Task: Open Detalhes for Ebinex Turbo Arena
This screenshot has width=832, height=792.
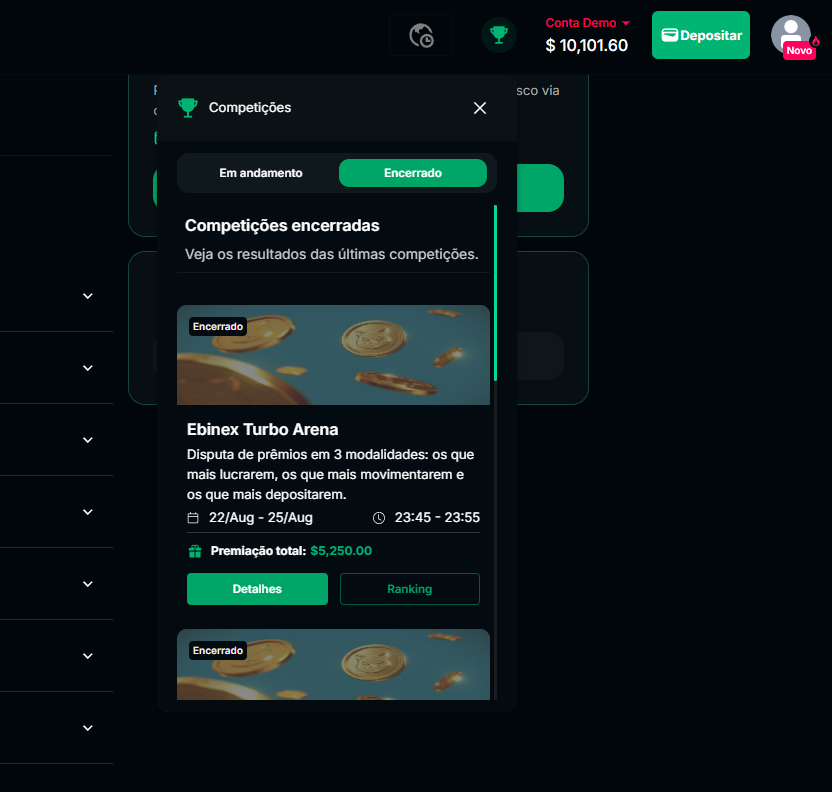Action: tap(257, 589)
